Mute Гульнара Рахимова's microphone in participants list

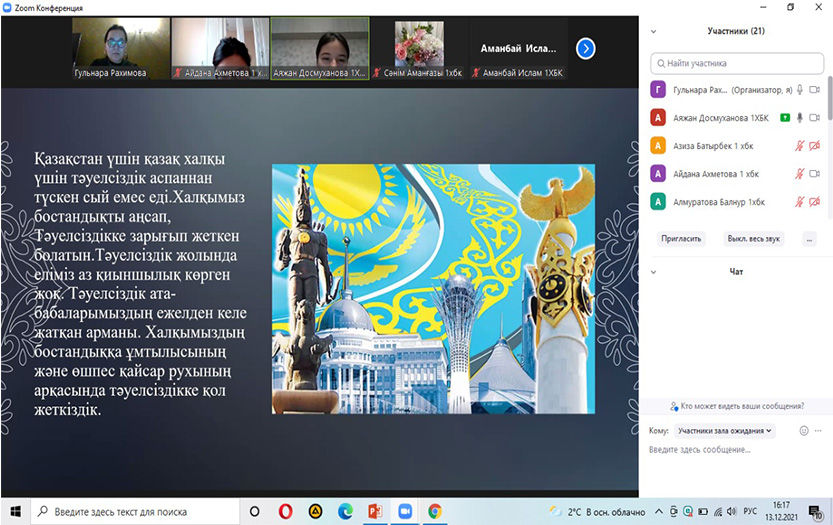(799, 90)
